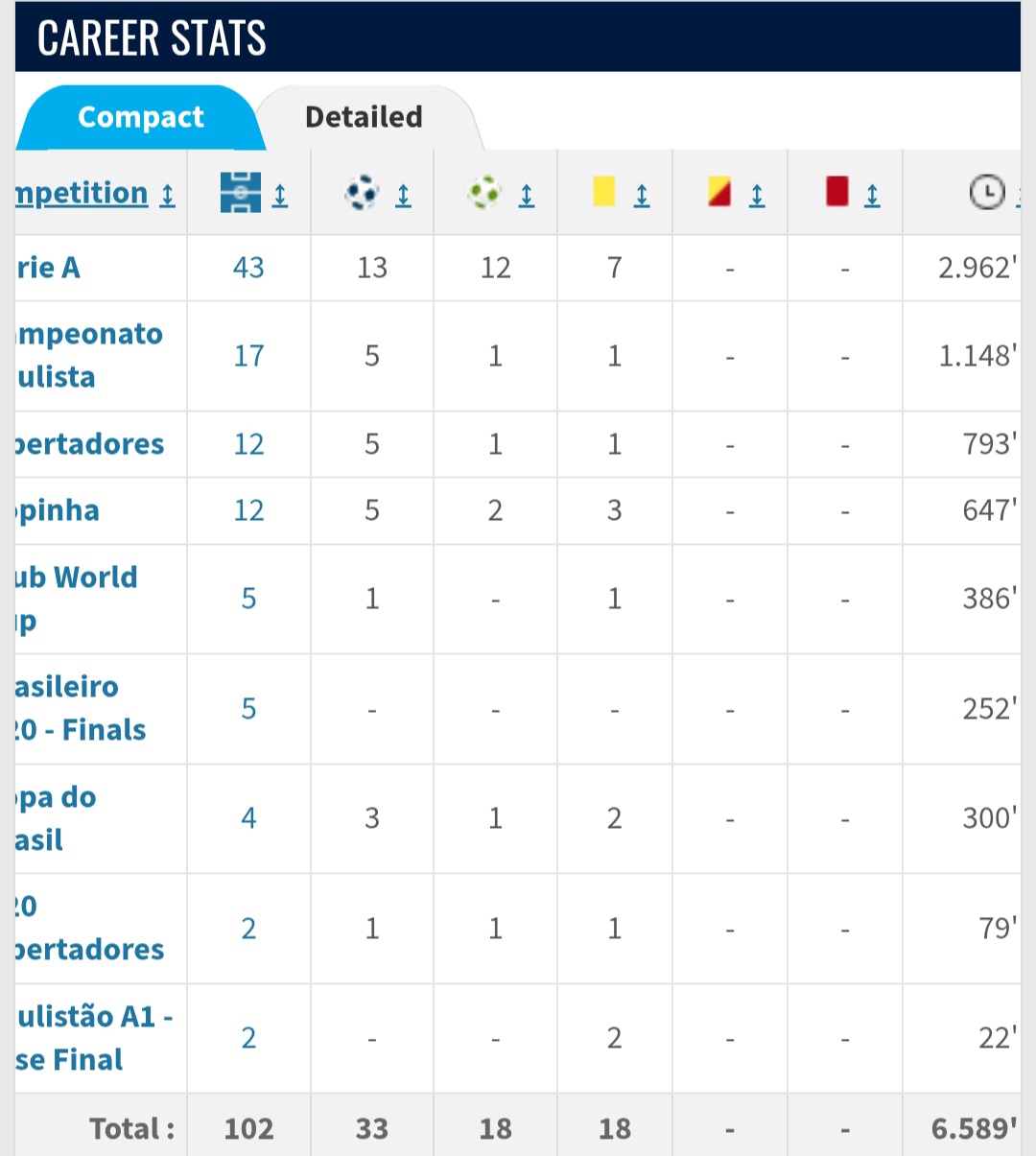Select the Compact tab
The width and height of the screenshot is (1036, 1156).
141,117
